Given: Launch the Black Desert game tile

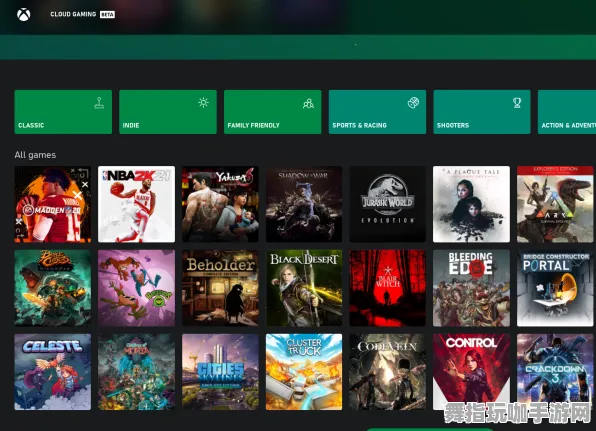Looking at the screenshot, I should pyautogui.click(x=304, y=288).
